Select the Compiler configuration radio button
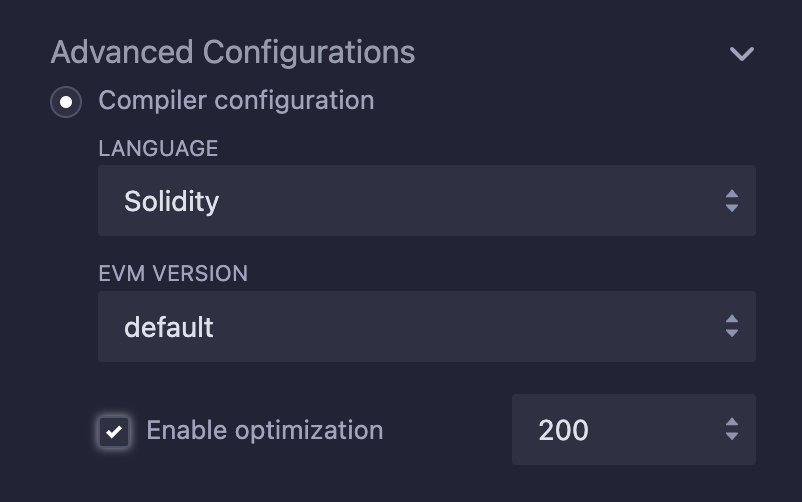802x502 pixels. 66,101
